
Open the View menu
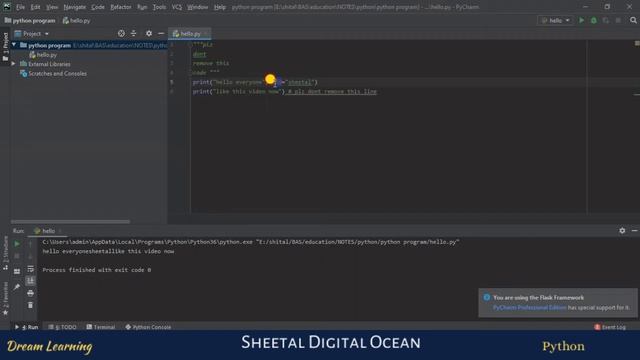(x=52, y=7)
